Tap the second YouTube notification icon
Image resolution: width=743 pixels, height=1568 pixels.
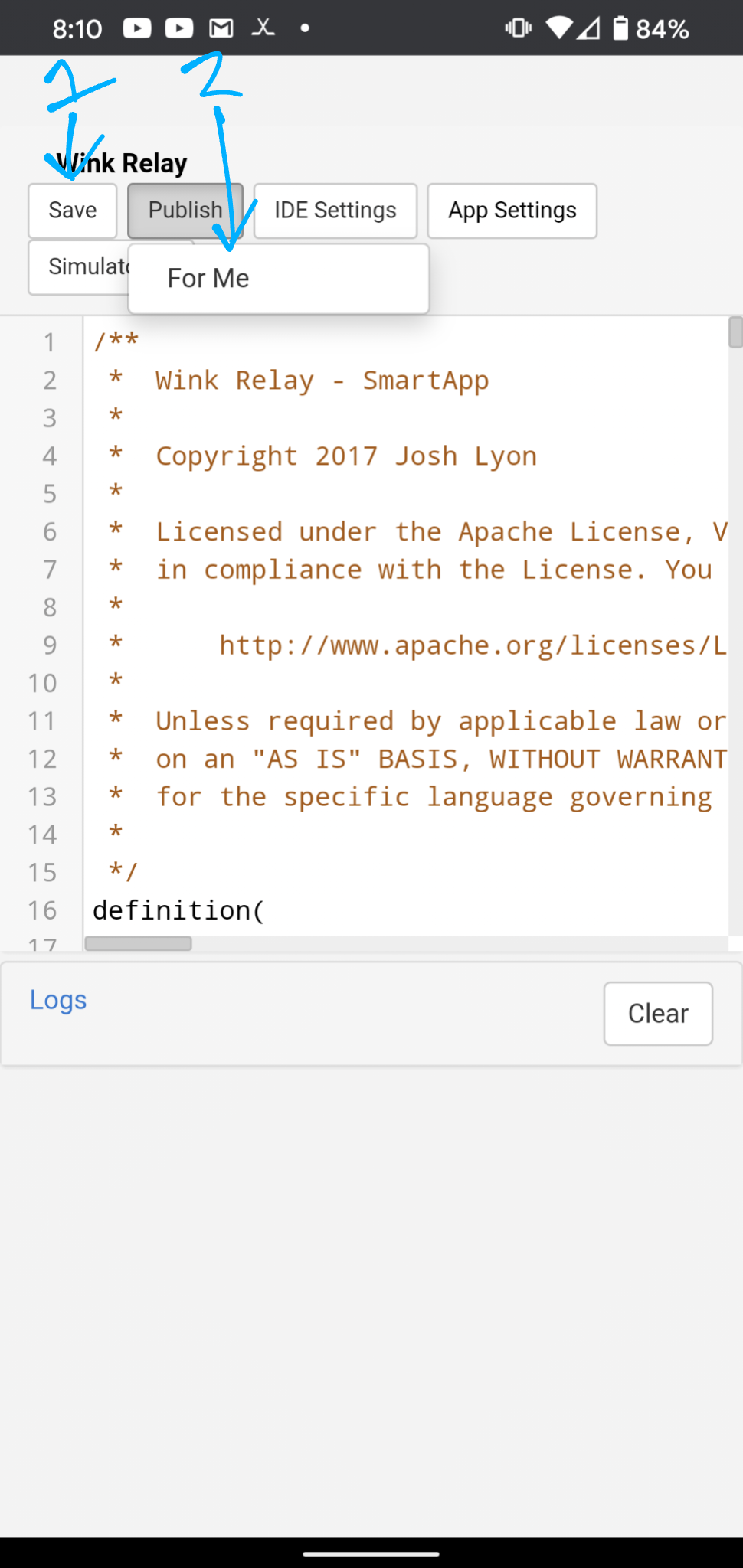179,28
